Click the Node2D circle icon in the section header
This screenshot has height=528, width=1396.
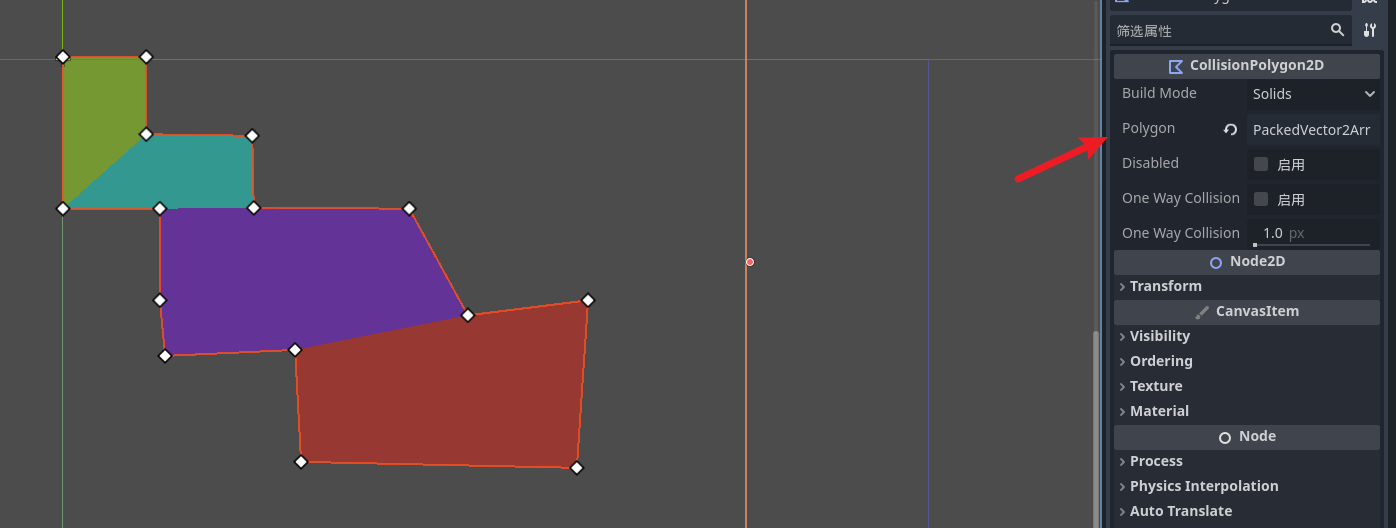(x=1216, y=262)
